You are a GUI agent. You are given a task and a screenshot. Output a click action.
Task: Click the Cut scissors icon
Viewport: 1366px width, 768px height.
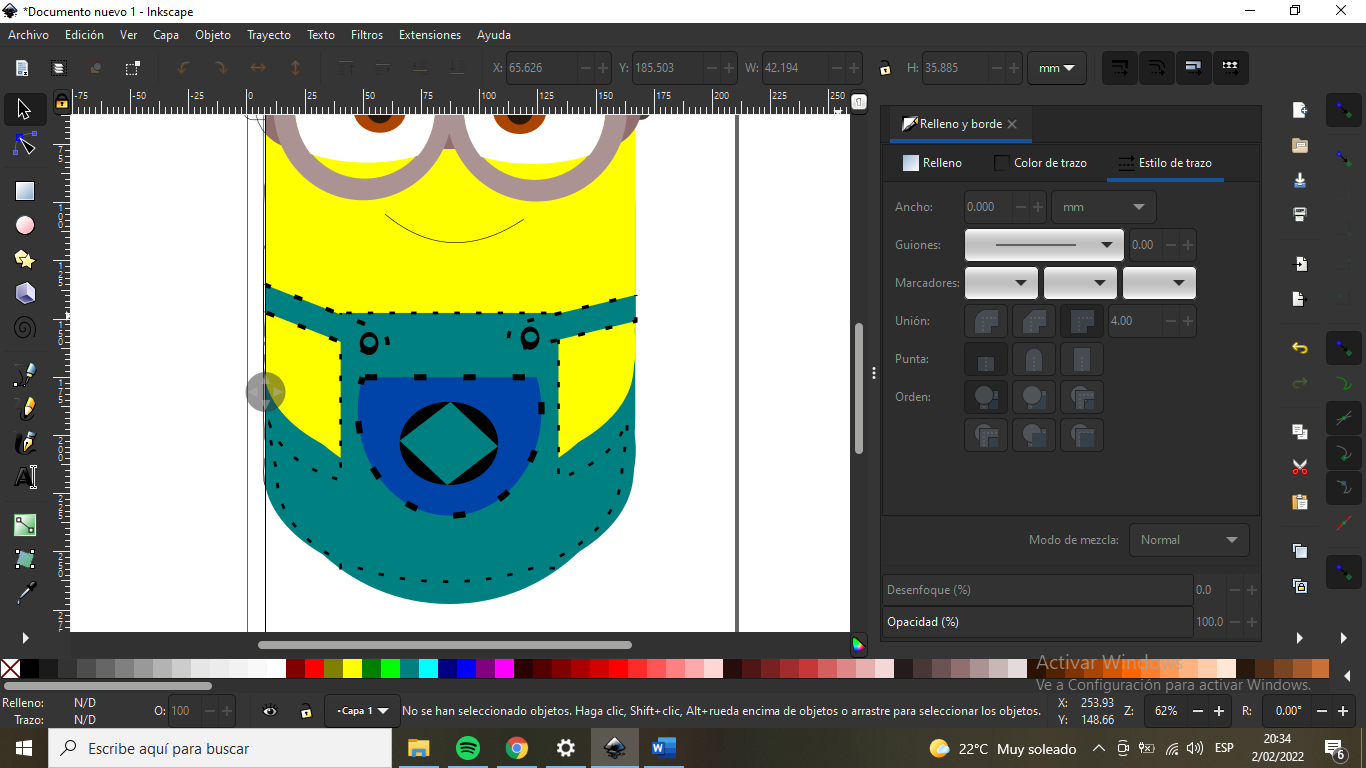(1300, 467)
